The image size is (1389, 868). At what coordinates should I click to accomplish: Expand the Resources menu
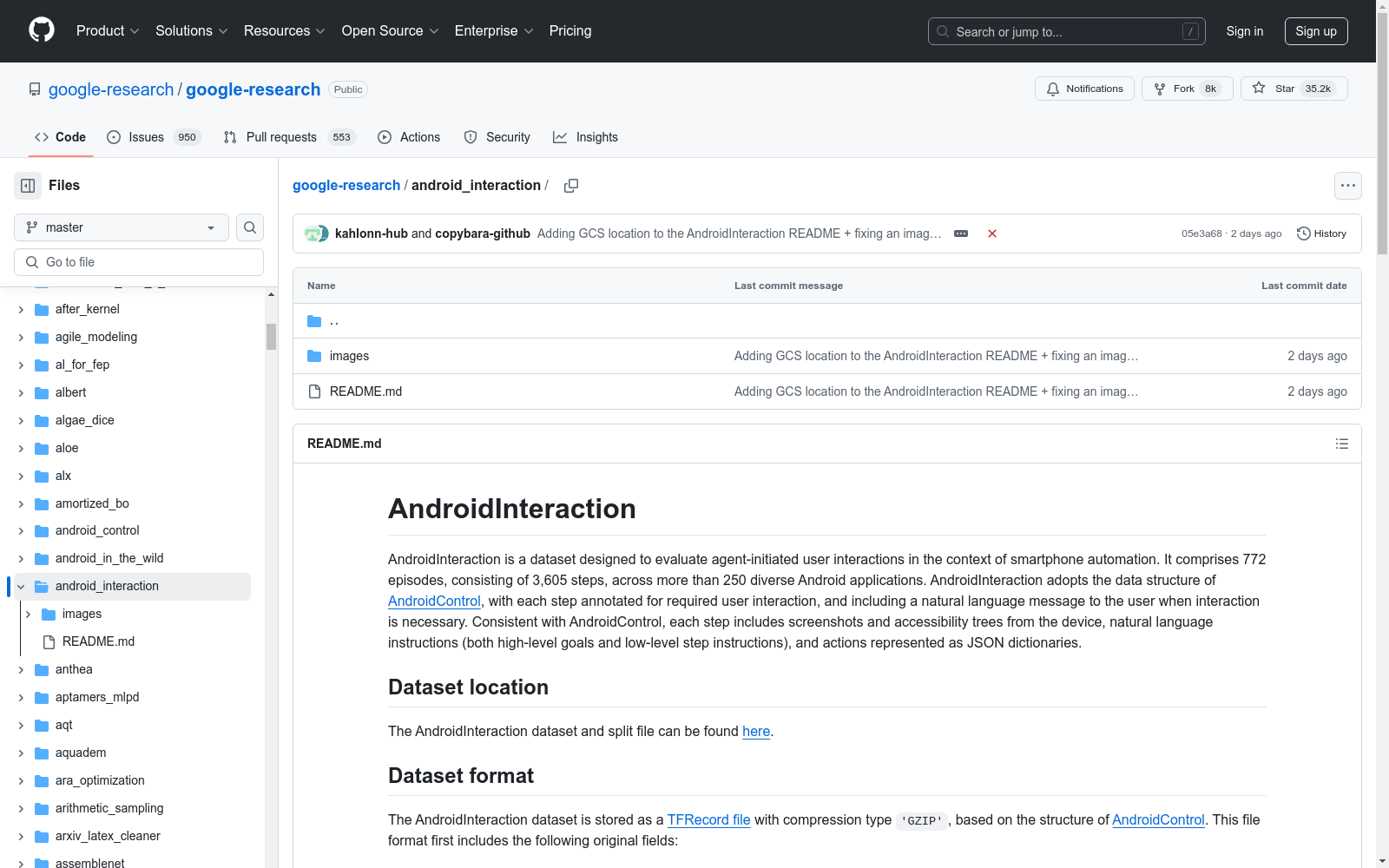[x=285, y=30]
